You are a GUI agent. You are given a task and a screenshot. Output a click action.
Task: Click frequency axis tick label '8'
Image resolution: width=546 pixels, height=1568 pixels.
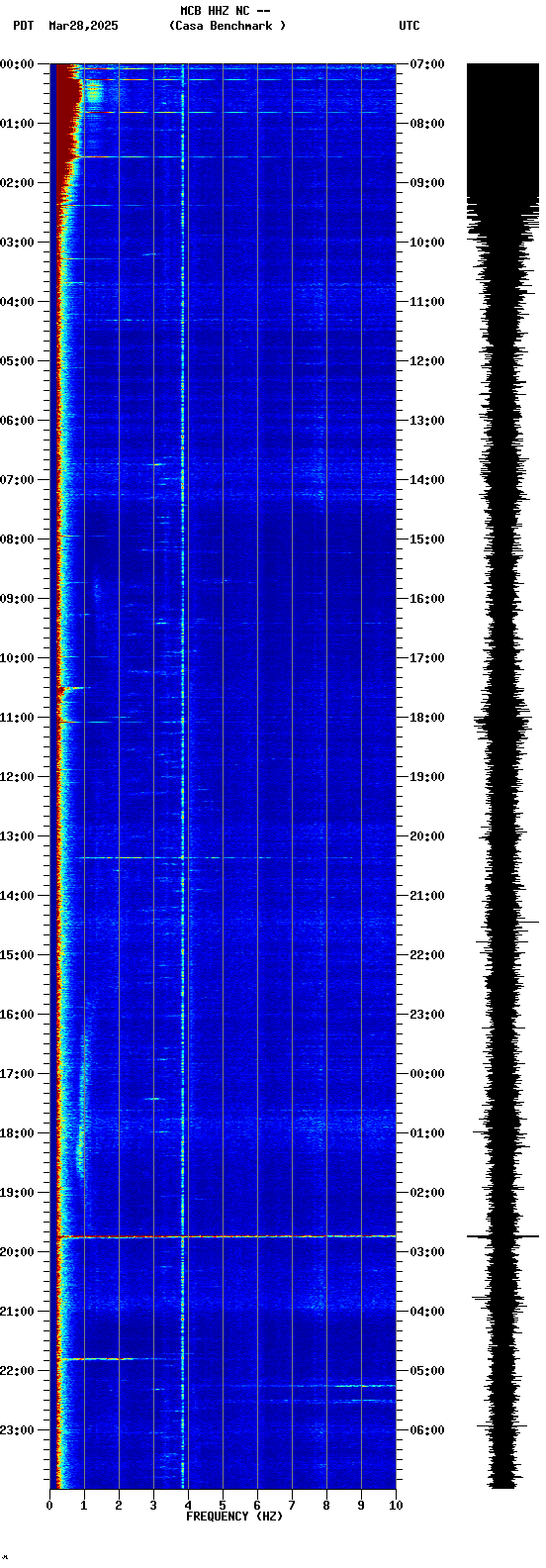point(326,1506)
